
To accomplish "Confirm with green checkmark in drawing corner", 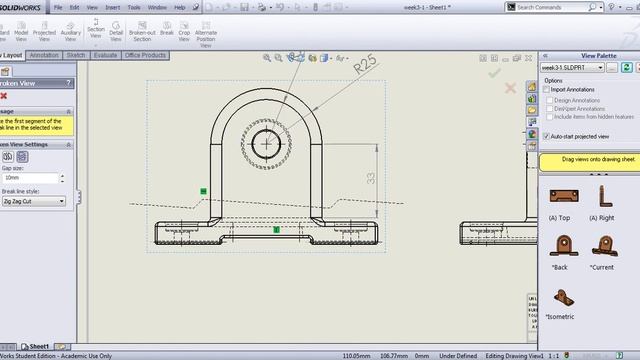I will 494,73.
